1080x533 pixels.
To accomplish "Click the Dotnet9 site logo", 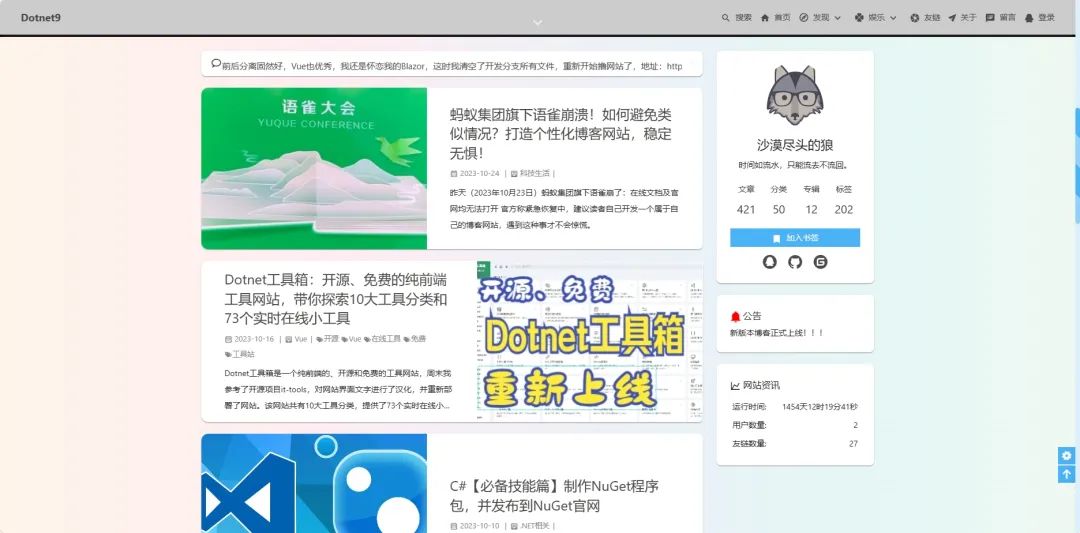I will 41,18.
